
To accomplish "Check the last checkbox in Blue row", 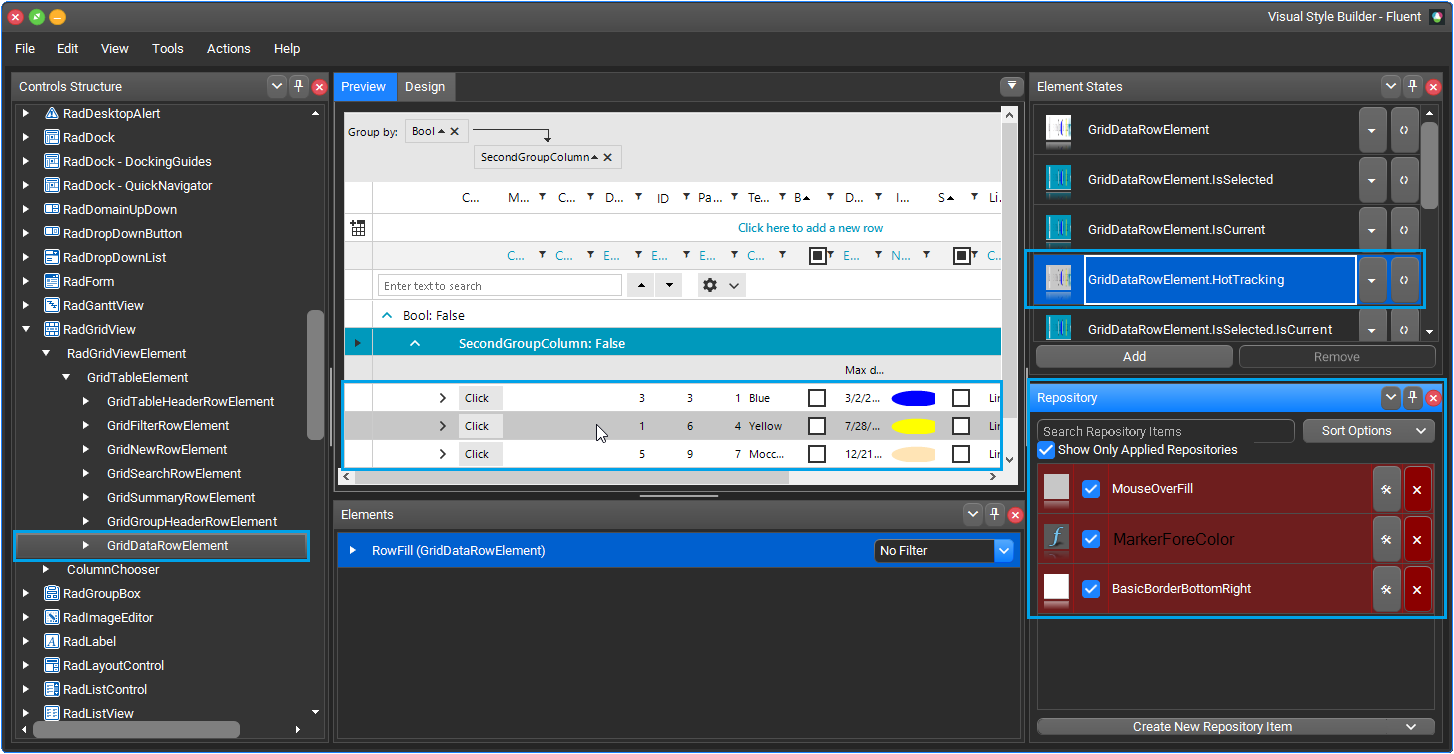I will (x=961, y=398).
